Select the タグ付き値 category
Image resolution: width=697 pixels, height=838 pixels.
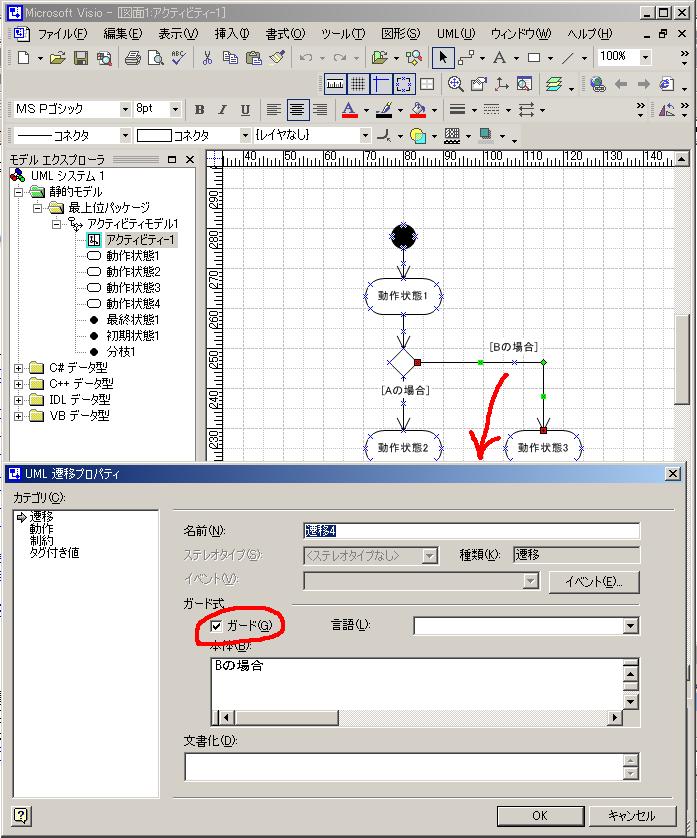coord(54,553)
